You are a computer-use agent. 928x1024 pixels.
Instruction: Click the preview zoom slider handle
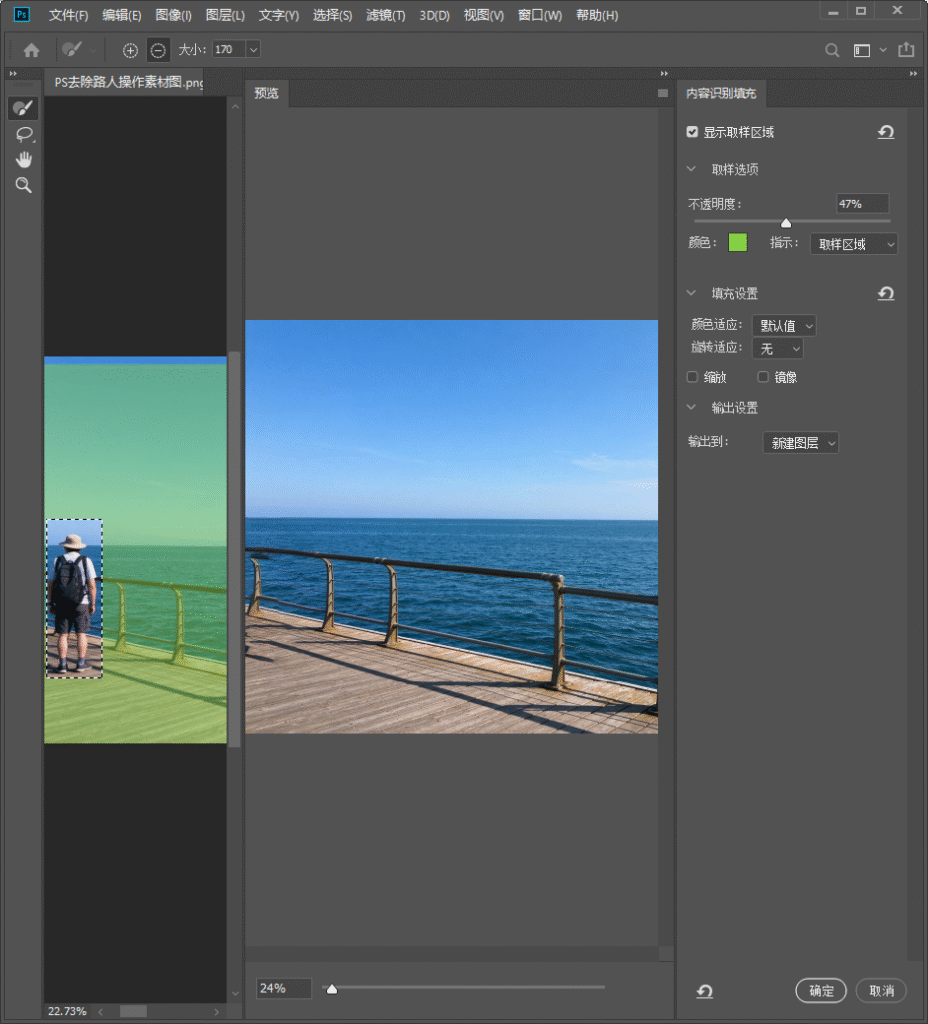[x=332, y=989]
